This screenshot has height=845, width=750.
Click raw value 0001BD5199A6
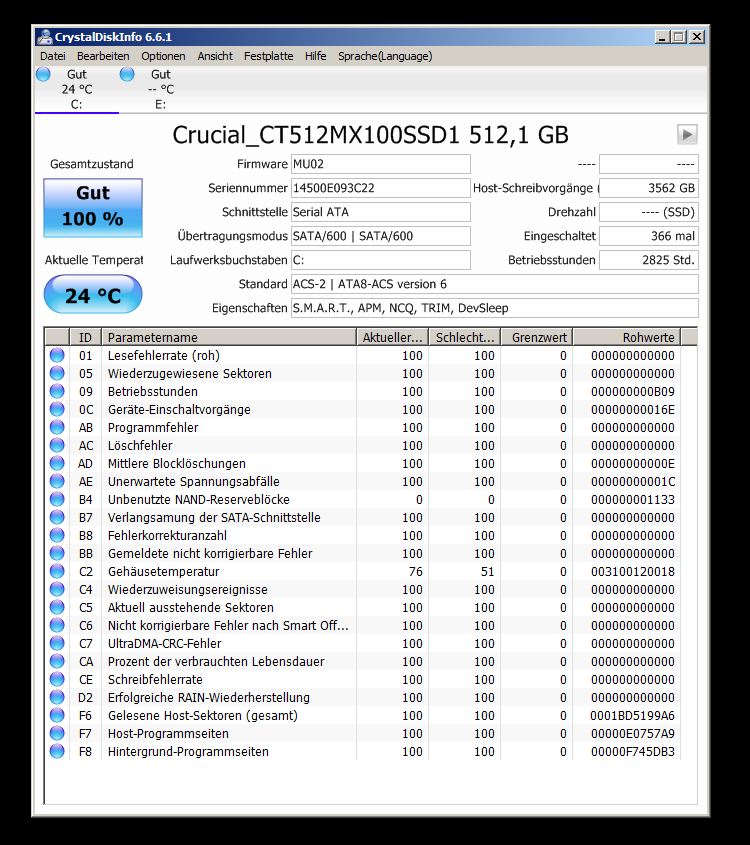[633, 715]
